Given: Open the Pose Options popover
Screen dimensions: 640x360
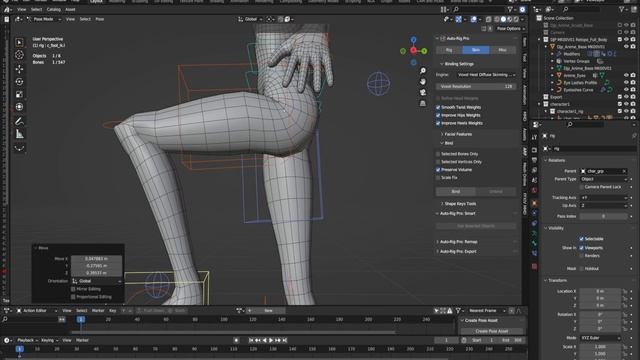Looking at the screenshot, I should coord(511,29).
